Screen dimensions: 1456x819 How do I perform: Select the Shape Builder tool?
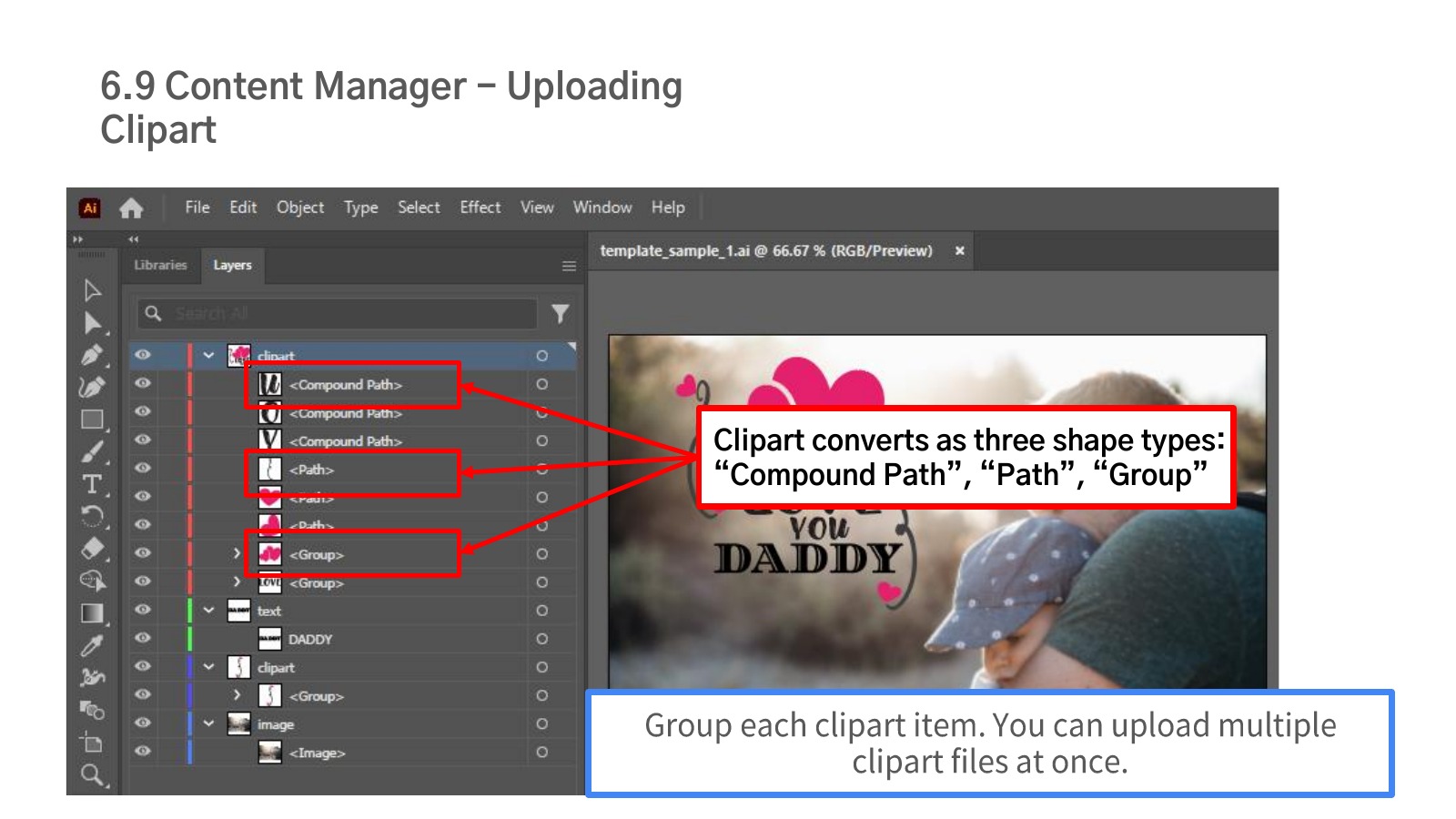[92, 581]
